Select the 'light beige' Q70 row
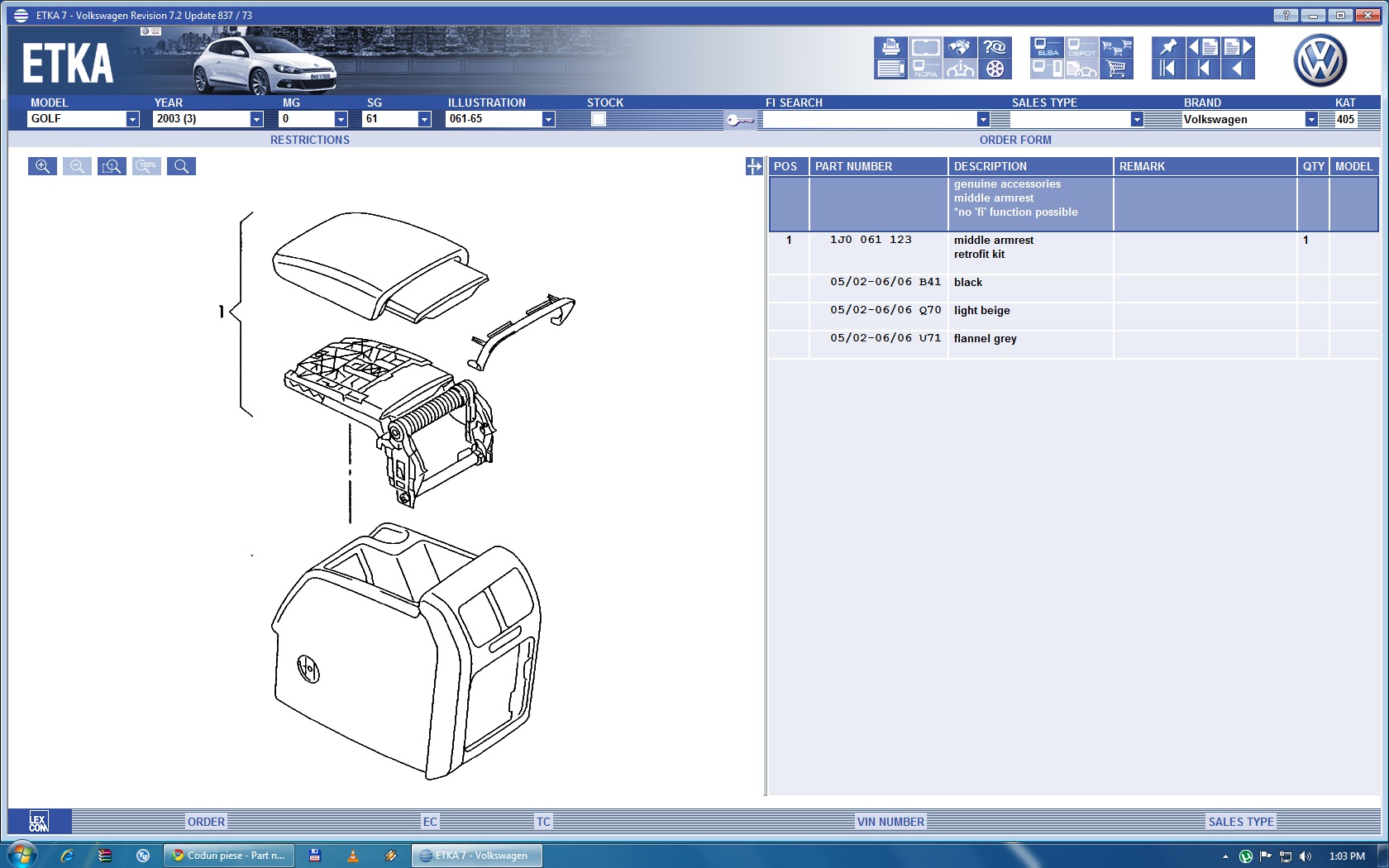This screenshot has width=1389, height=868. (1074, 317)
